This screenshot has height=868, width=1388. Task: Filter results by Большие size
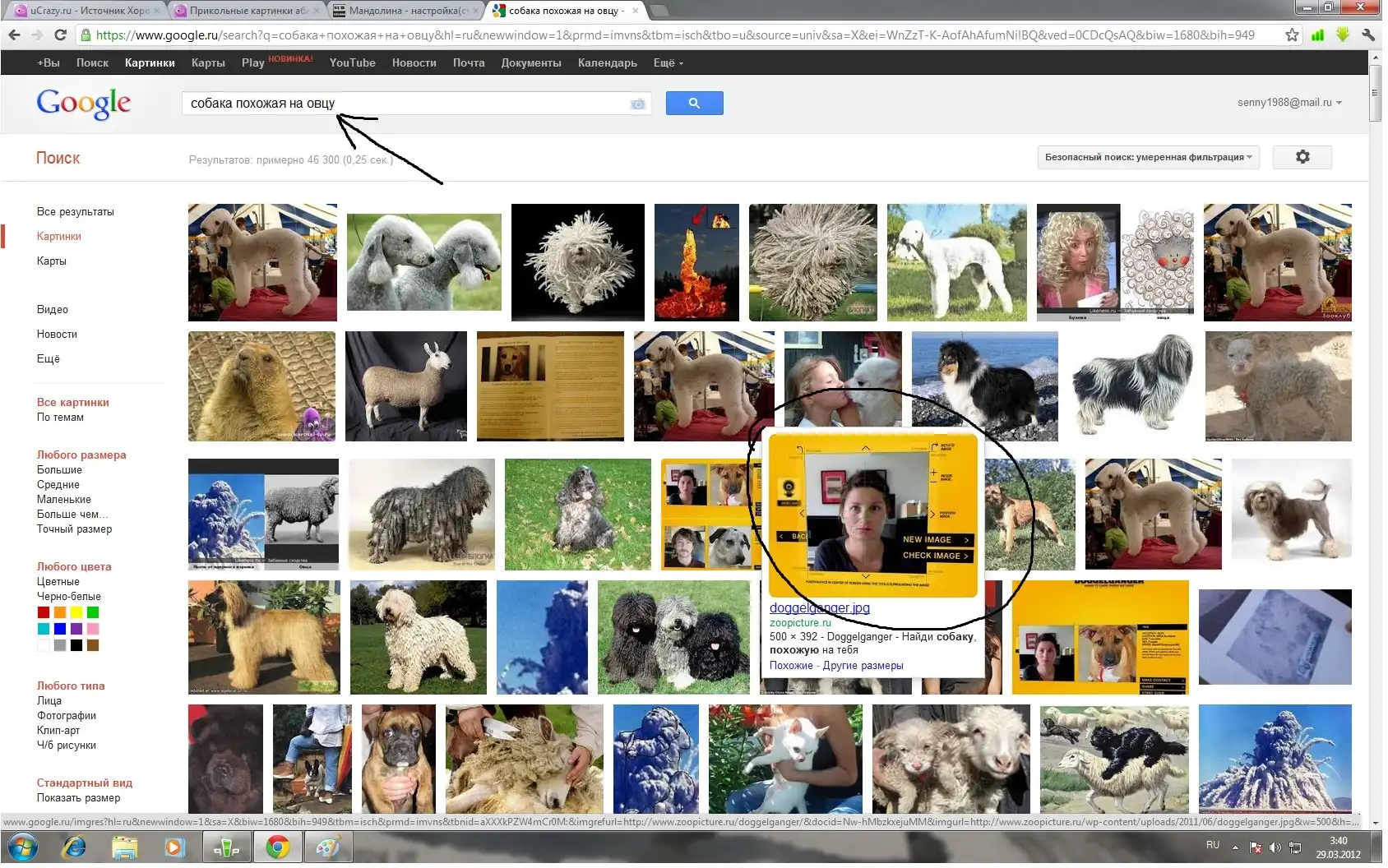(x=59, y=470)
